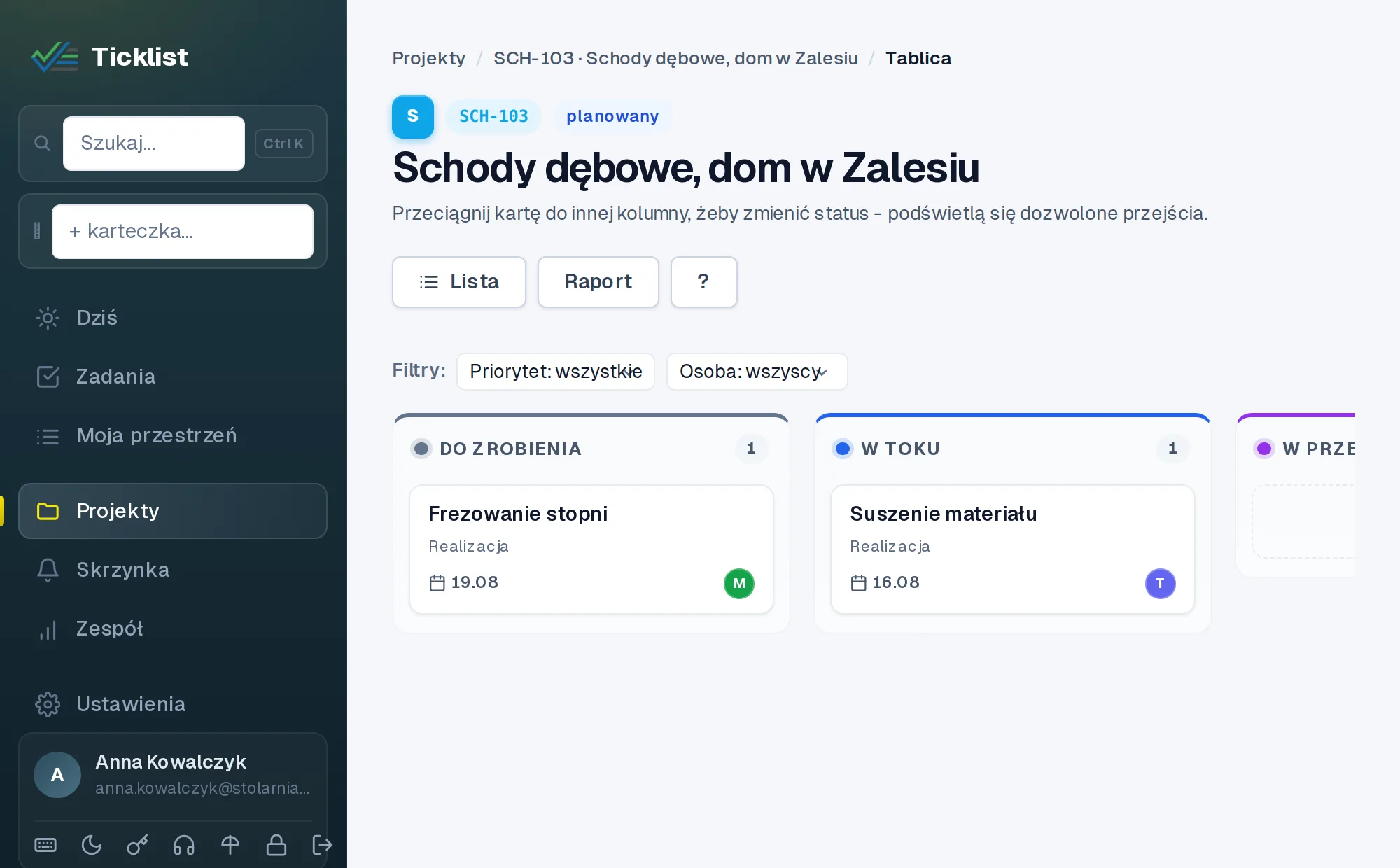Open Zadania from the sidebar
Screen dimensions: 1400x868
173,377
